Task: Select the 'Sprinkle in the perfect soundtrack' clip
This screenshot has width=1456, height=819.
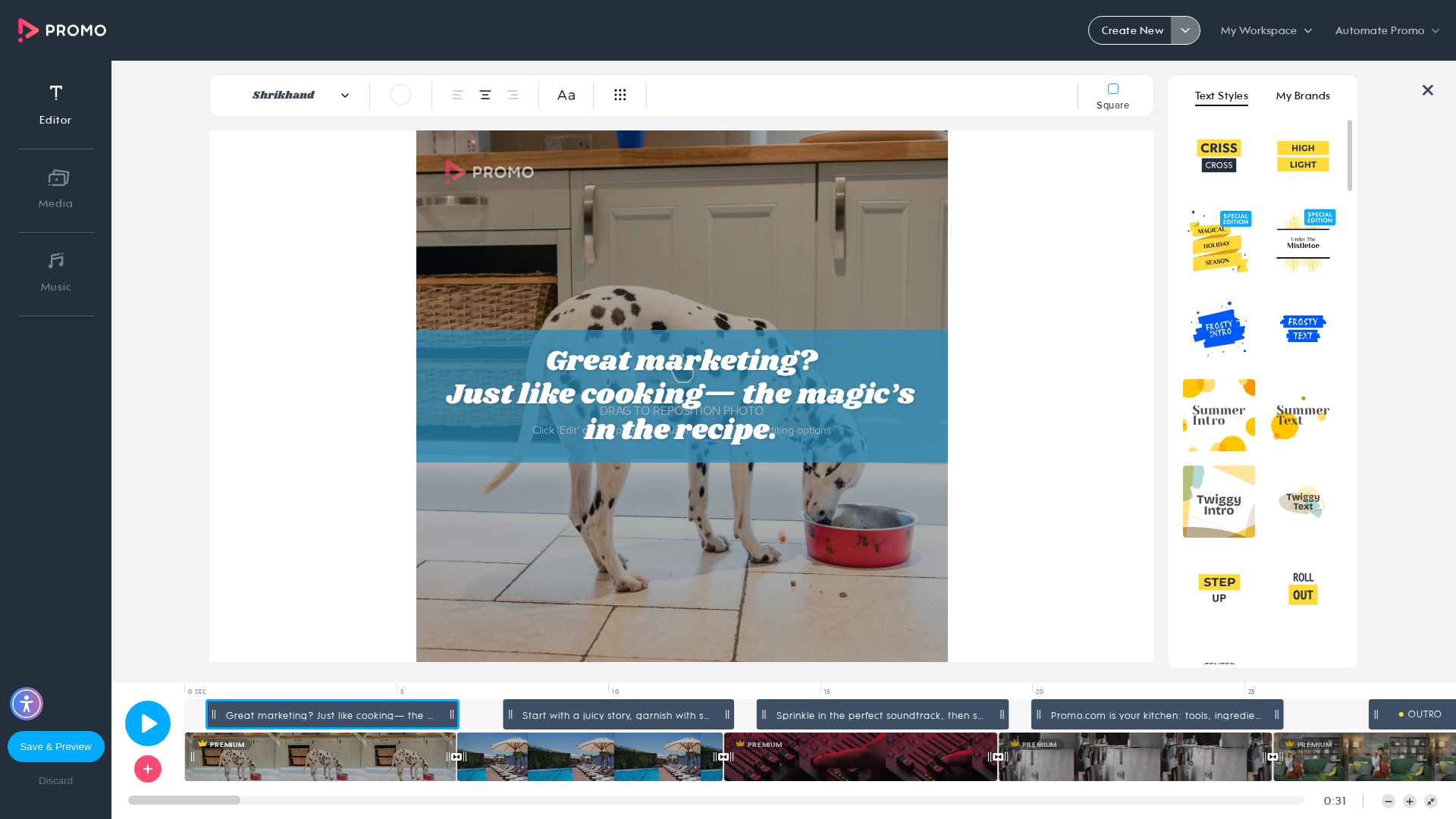Action: click(x=882, y=714)
